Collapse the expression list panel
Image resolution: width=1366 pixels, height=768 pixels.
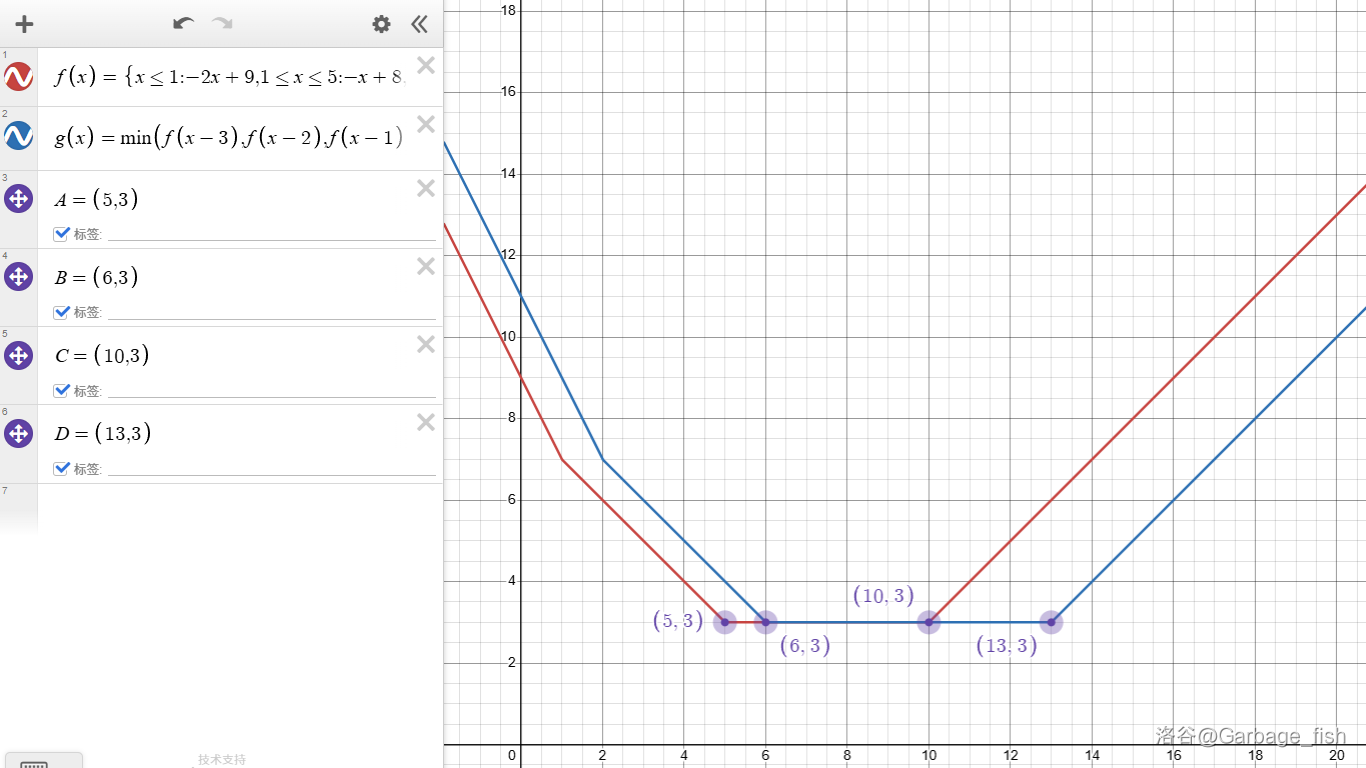click(x=419, y=24)
